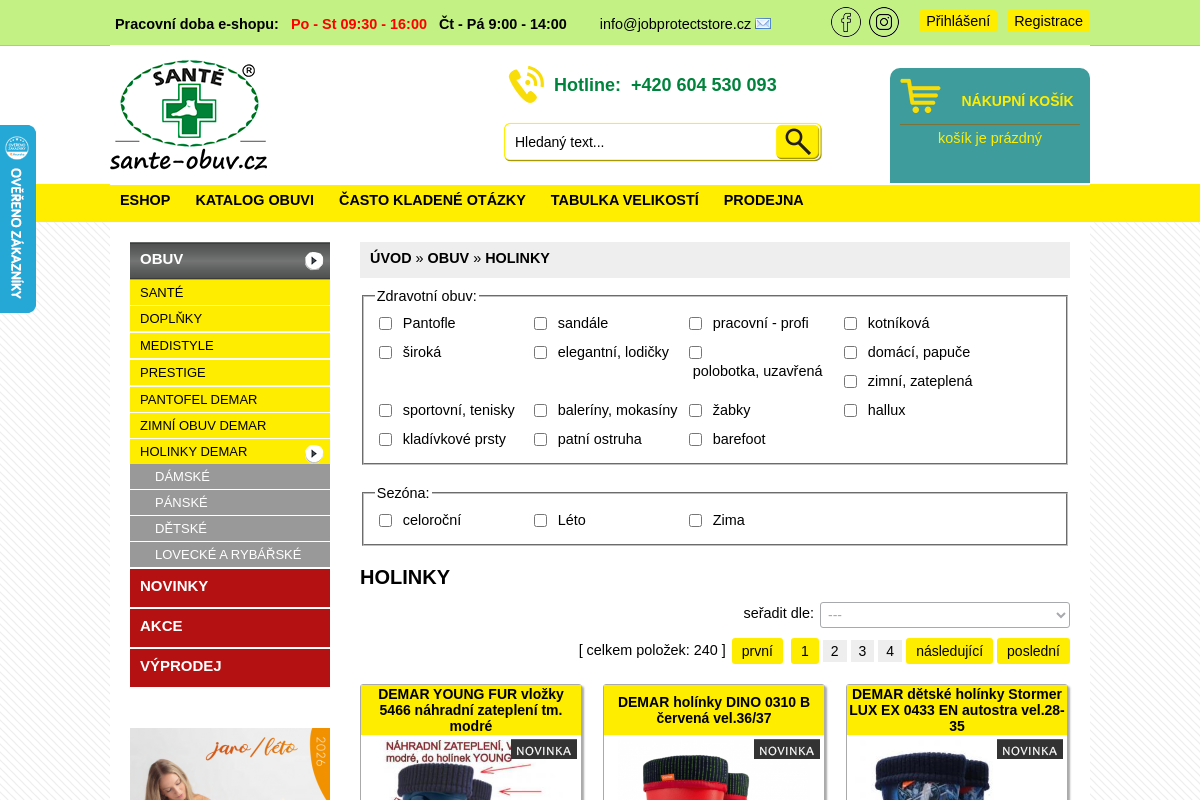The image size is (1200, 800).
Task: Open the TABULKA VELIKOSTÍ menu item
Action: pyautogui.click(x=624, y=200)
